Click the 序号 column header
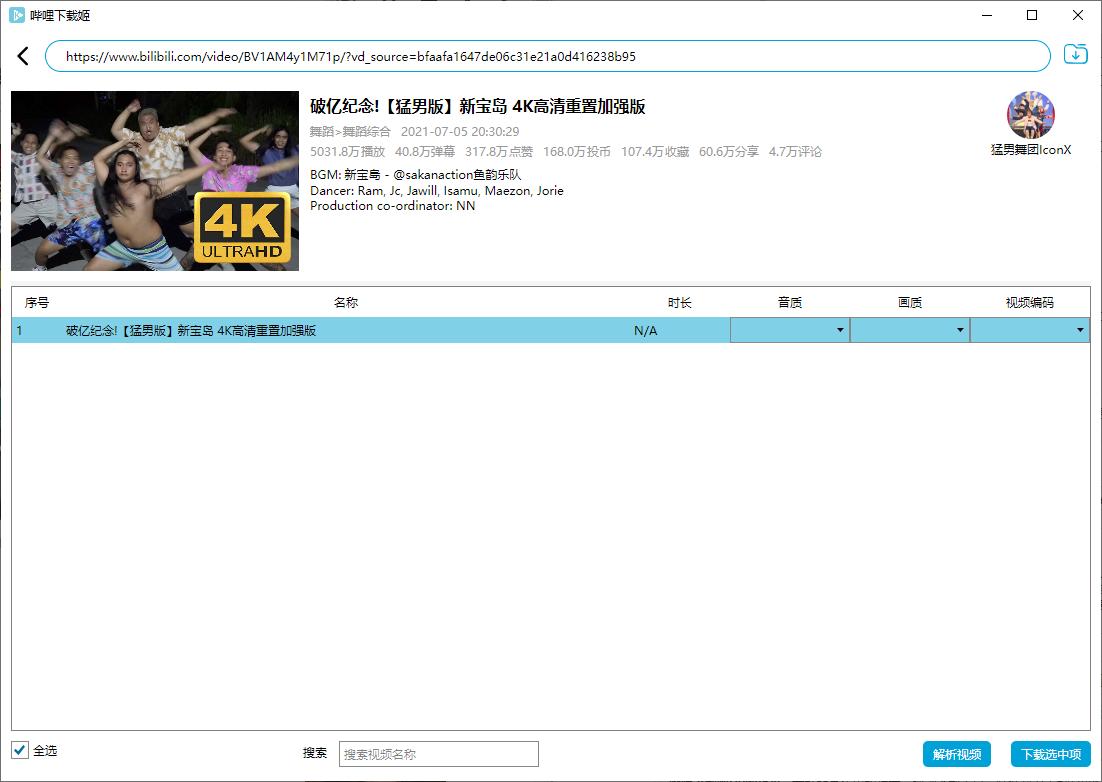The image size is (1102, 782). [37, 302]
